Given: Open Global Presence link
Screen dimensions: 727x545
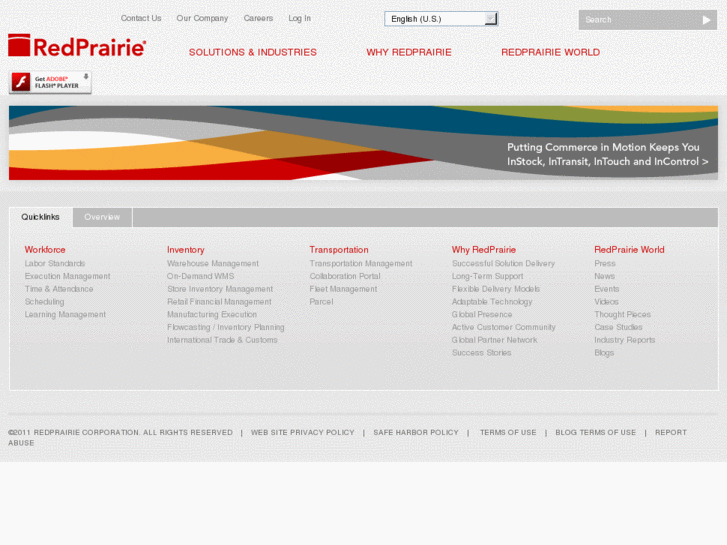Looking at the screenshot, I should [482, 314].
